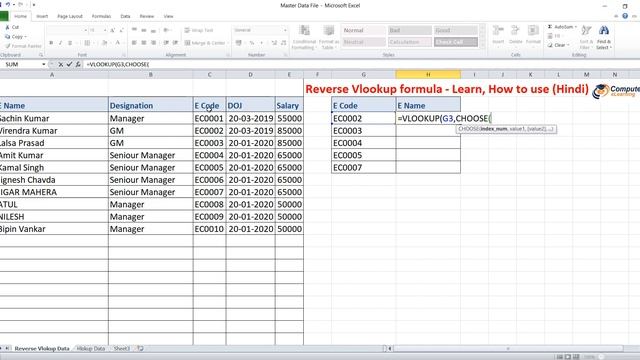
Task: Click Sort & Filter icon
Action: [586, 30]
